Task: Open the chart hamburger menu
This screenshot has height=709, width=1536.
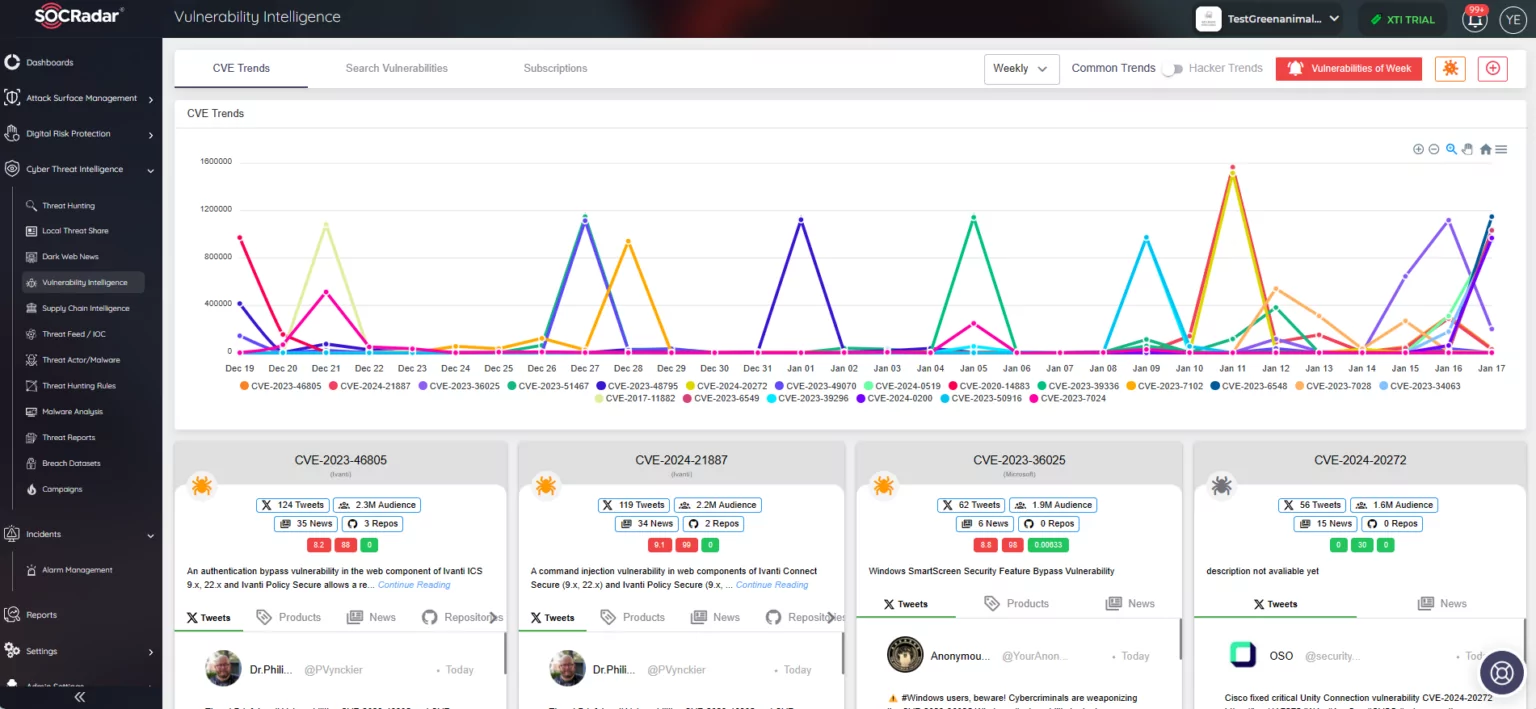Action: click(x=1501, y=149)
